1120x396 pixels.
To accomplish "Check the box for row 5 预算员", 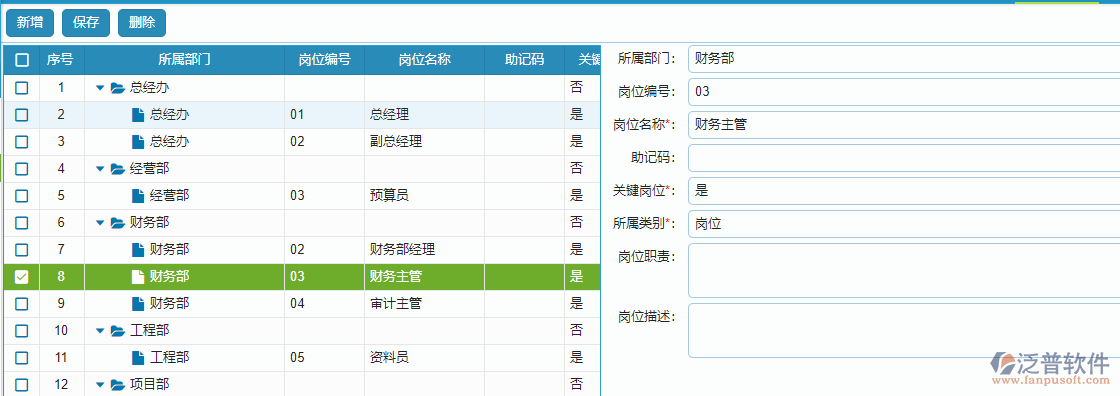I will pos(22,195).
